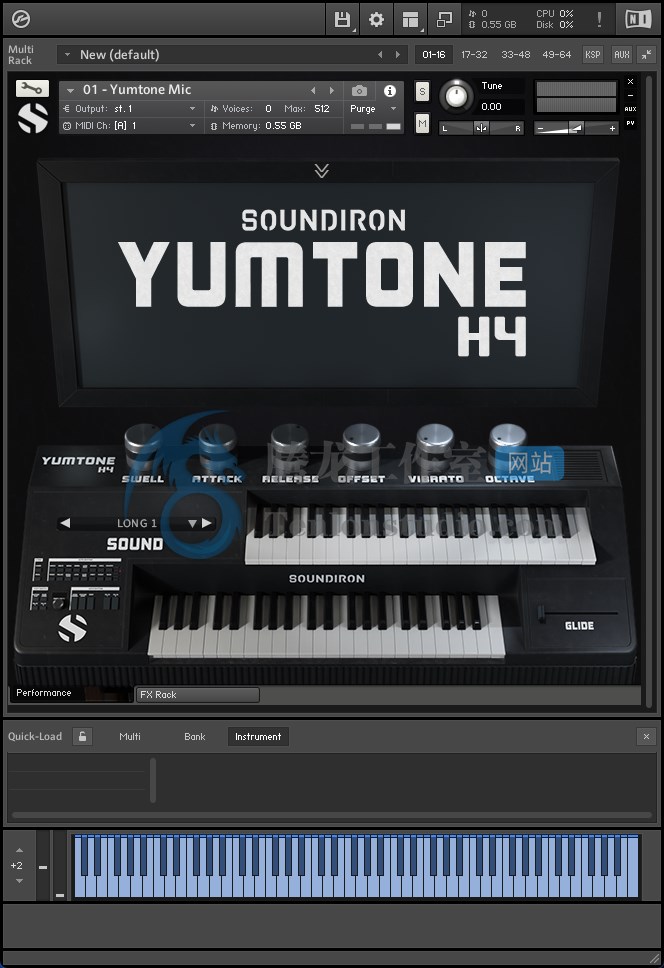Go to previous multi preset arrow

pyautogui.click(x=380, y=54)
